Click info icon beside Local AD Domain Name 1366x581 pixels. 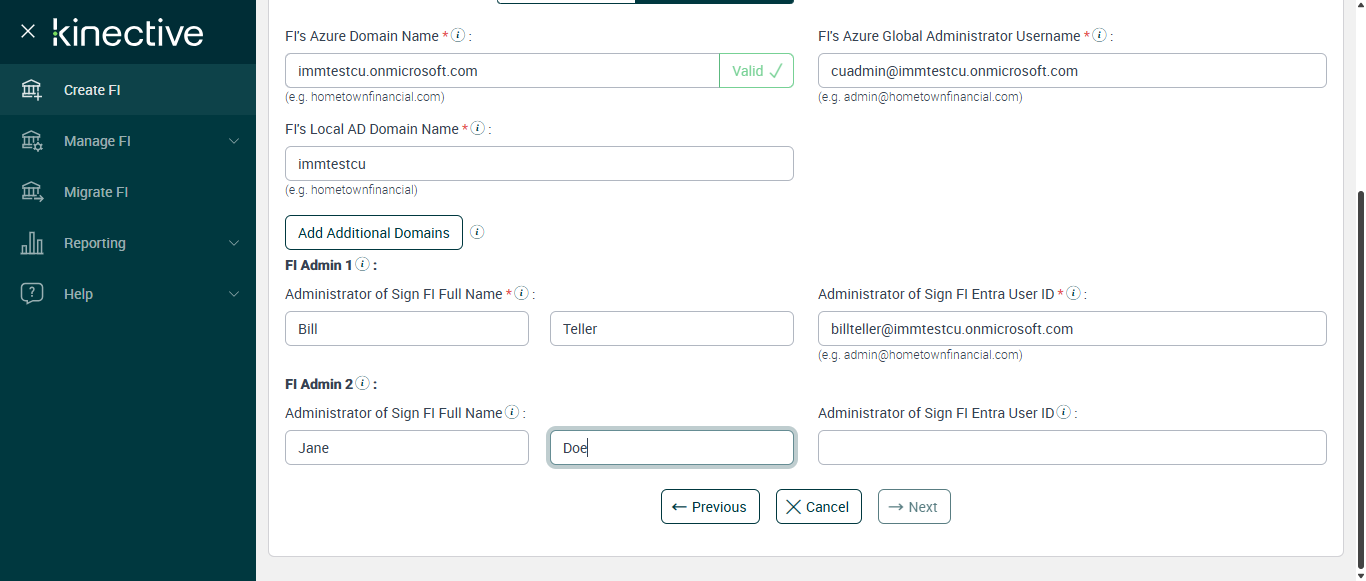[x=478, y=128]
